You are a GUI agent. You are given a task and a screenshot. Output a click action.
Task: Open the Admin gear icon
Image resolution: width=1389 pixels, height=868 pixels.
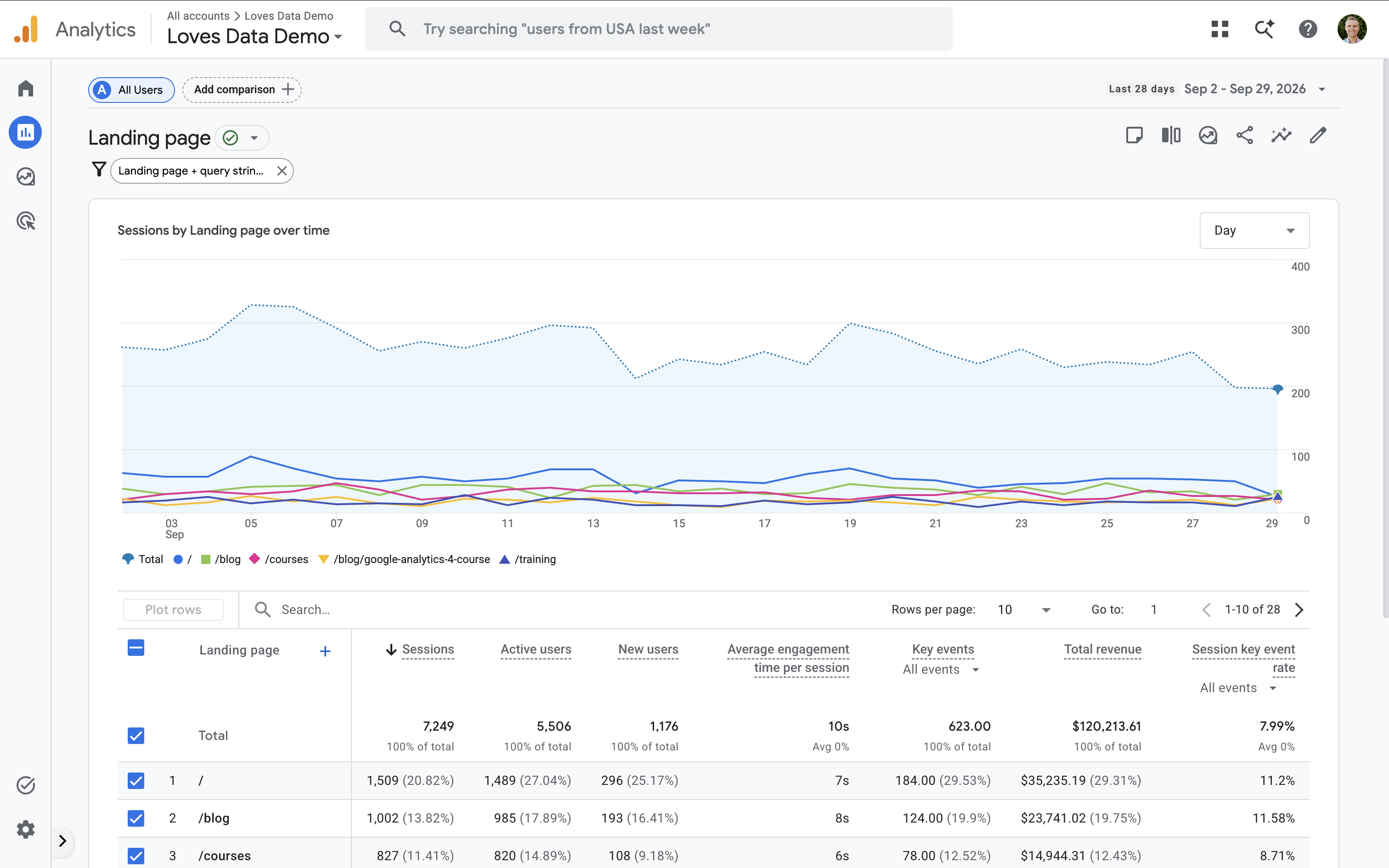click(25, 829)
